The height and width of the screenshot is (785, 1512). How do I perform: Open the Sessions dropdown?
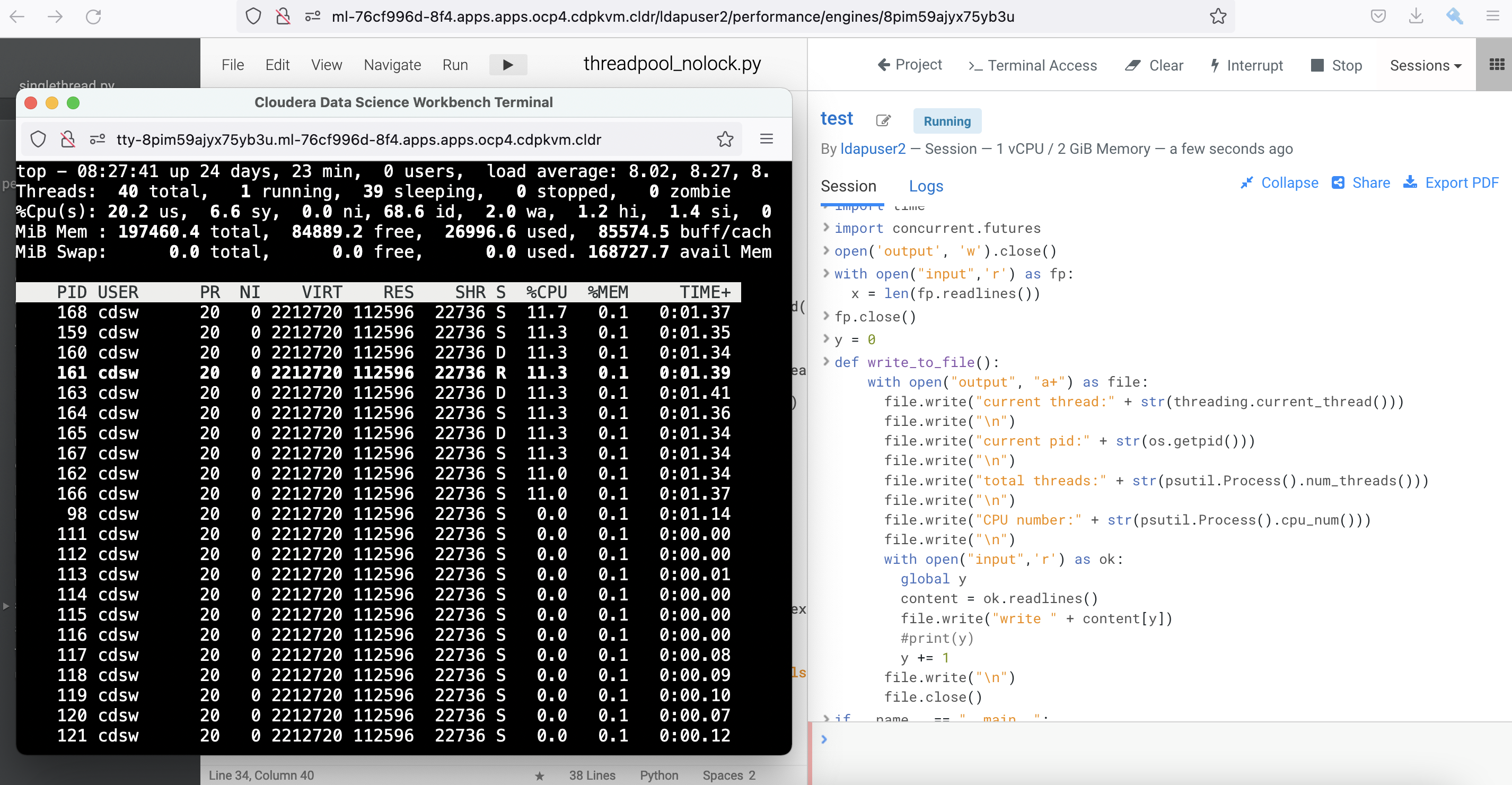(x=1425, y=65)
